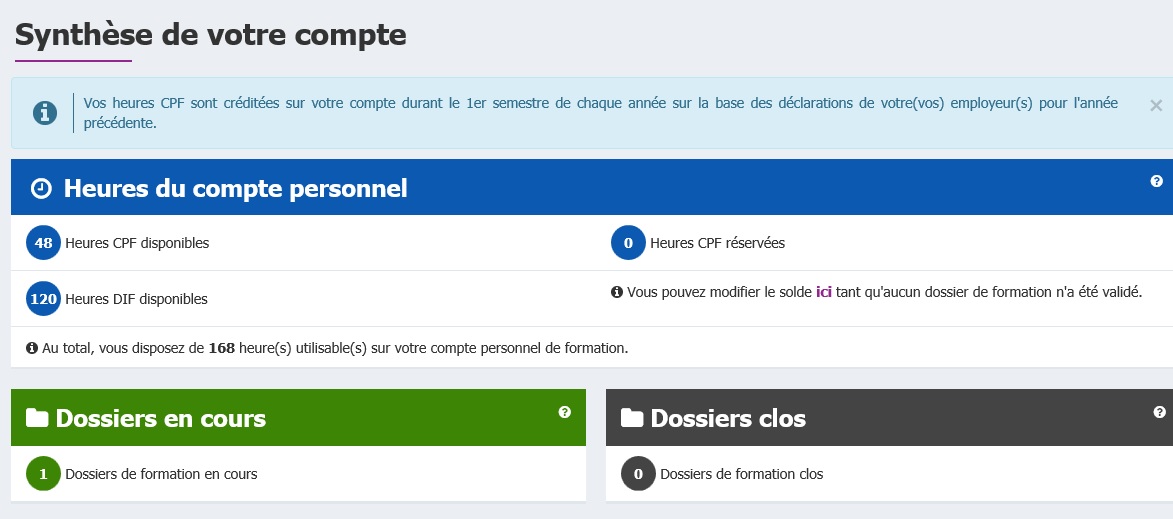Follow the "ici" link to modify balance
The height and width of the screenshot is (519, 1173).
tap(824, 292)
